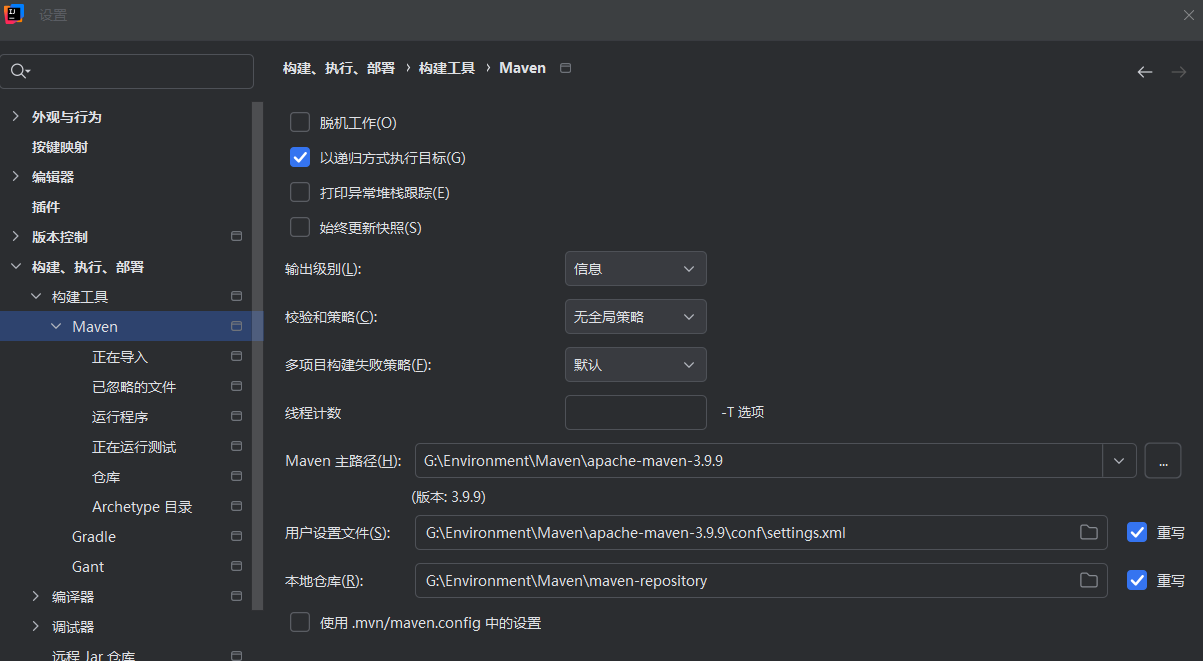Click project-level icon next to Maven breadcrumb

[566, 68]
